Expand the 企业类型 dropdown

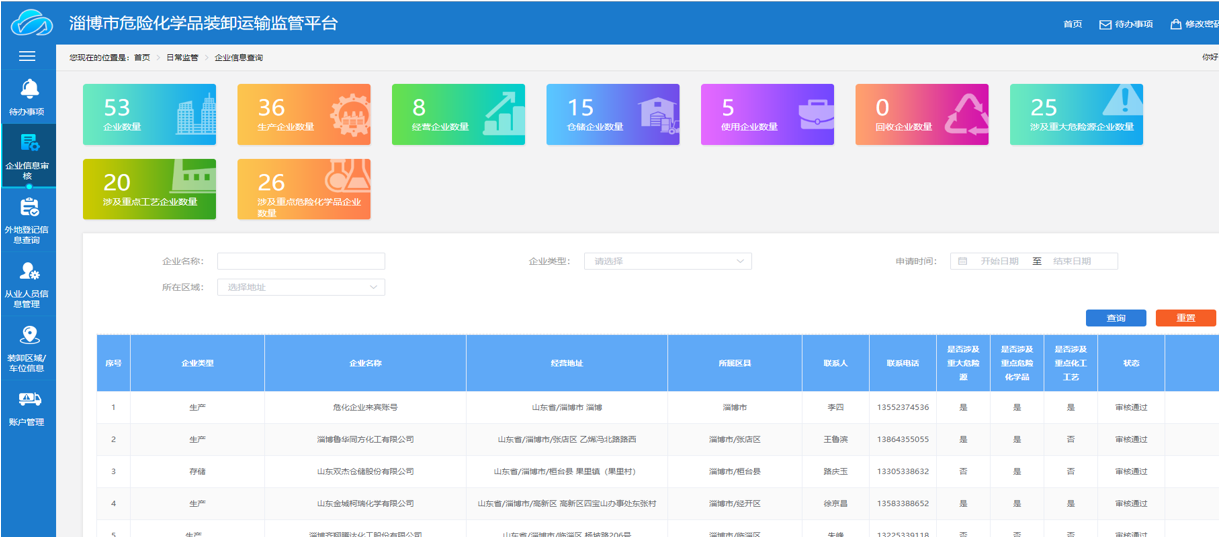667,261
